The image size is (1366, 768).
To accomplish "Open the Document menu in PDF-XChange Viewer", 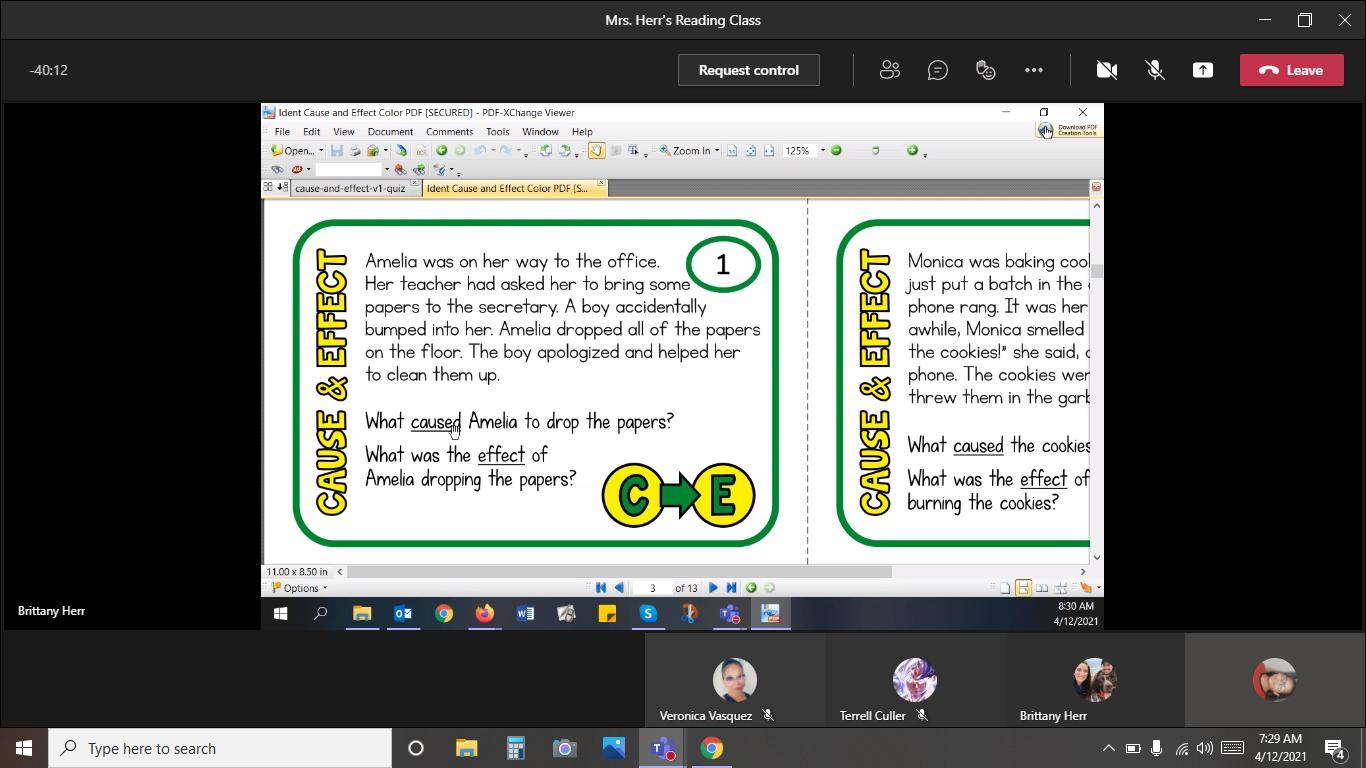I will pyautogui.click(x=389, y=132).
